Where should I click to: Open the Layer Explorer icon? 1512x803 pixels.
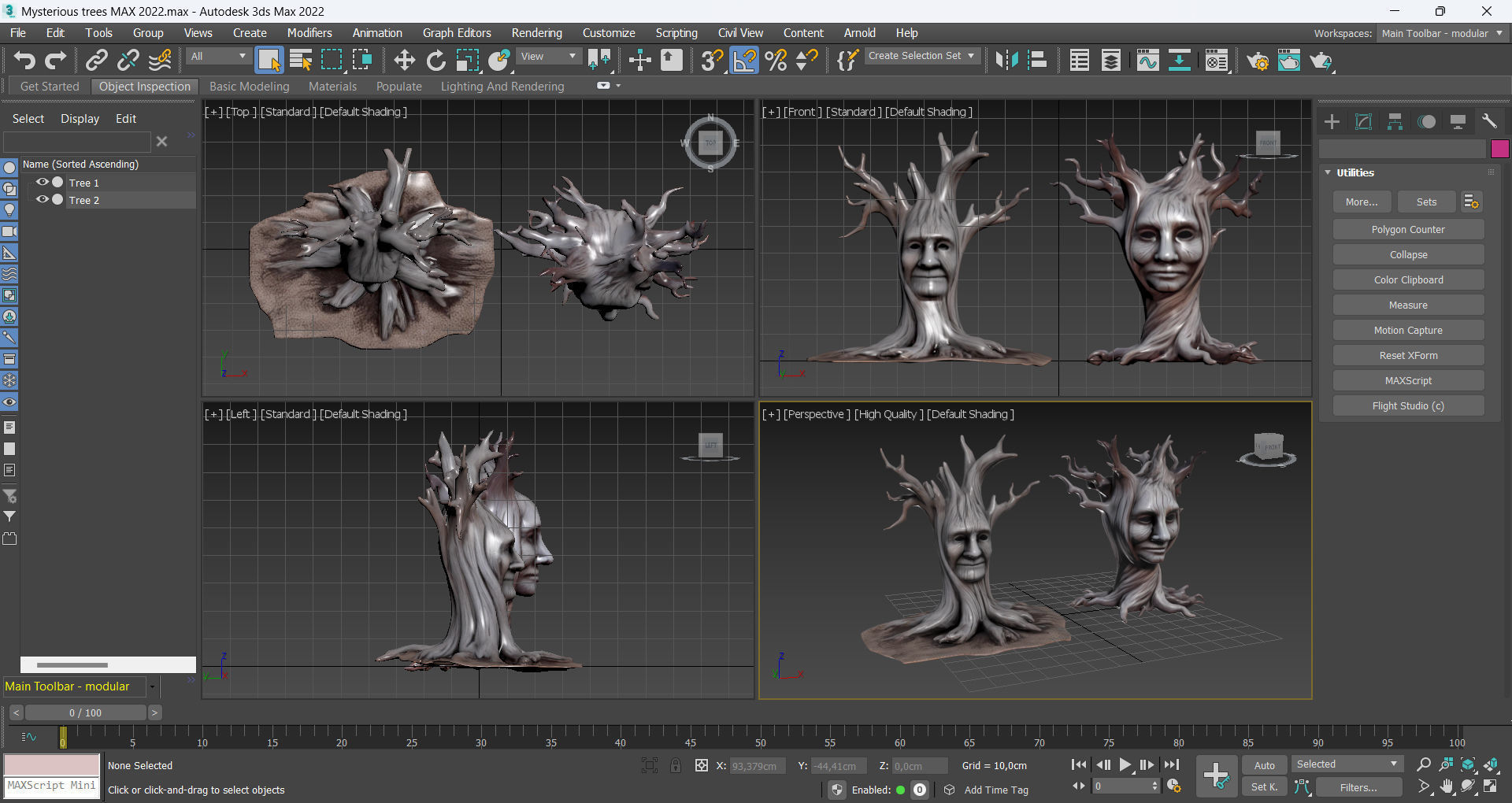[x=1111, y=60]
